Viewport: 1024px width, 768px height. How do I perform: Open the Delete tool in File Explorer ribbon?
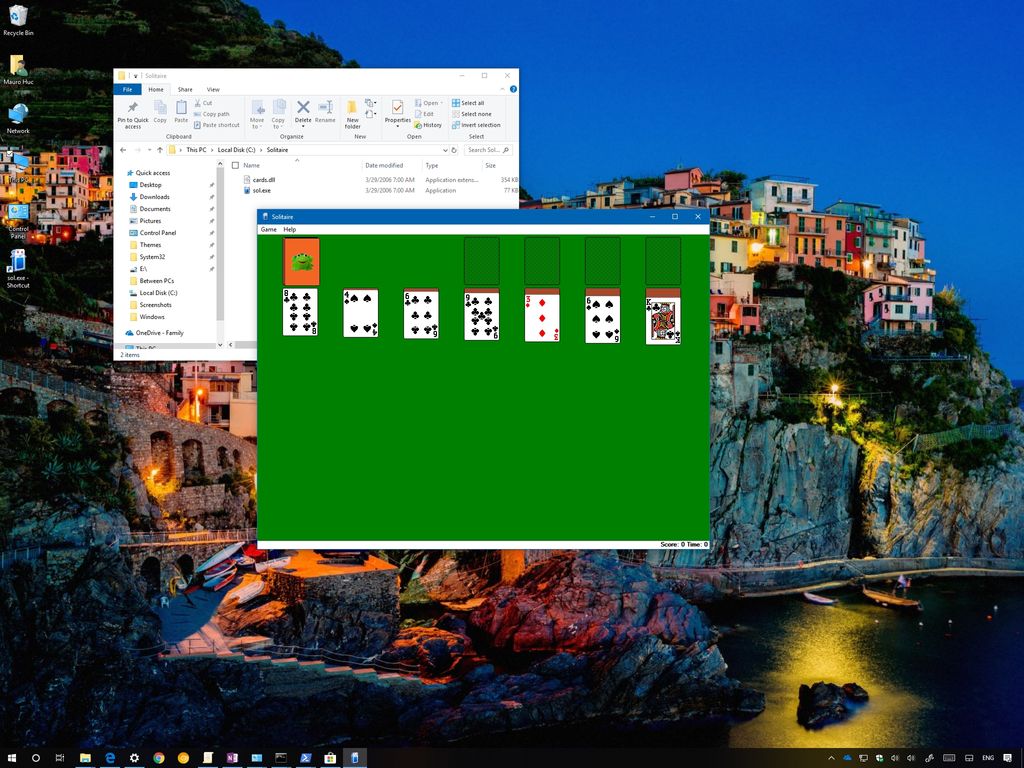pyautogui.click(x=303, y=111)
